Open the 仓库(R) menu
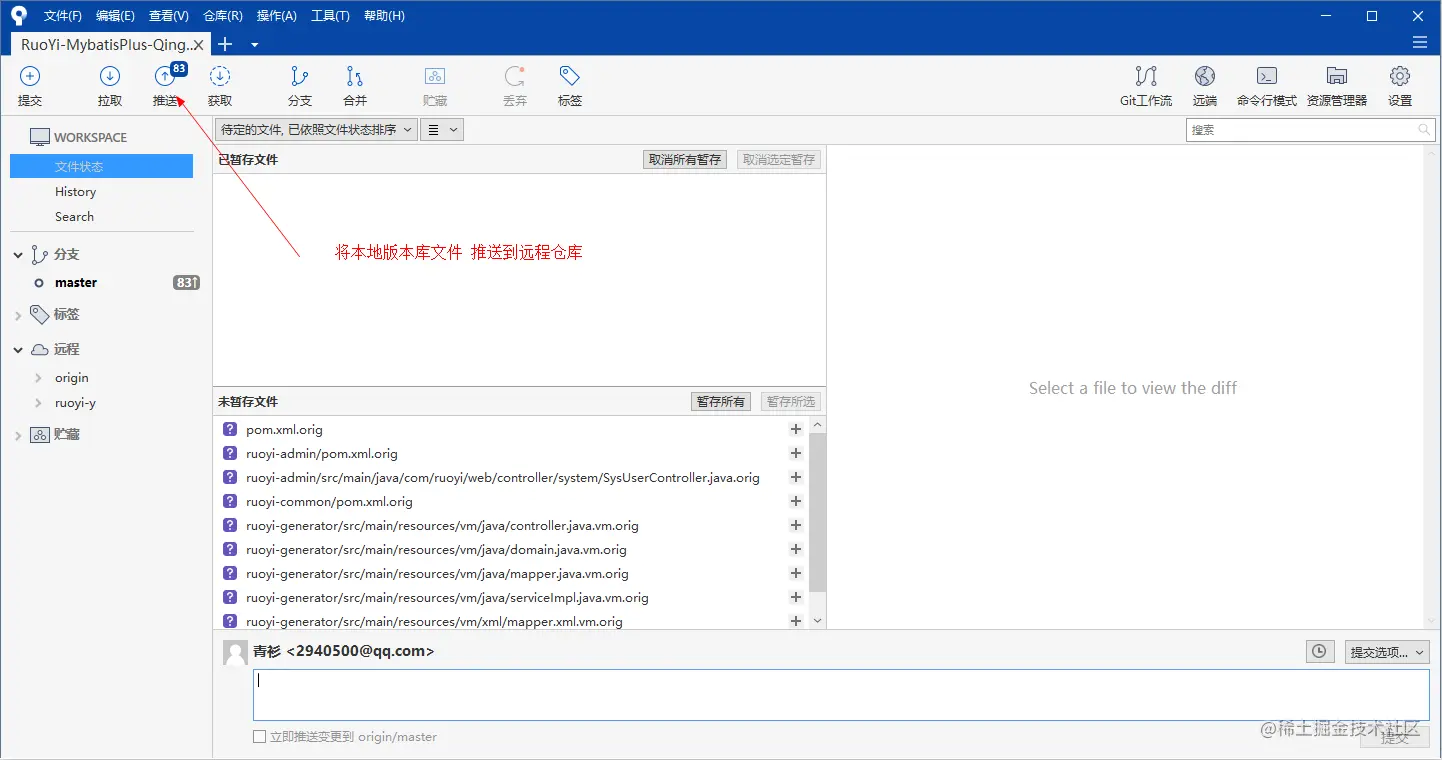The image size is (1442, 760). click(222, 16)
